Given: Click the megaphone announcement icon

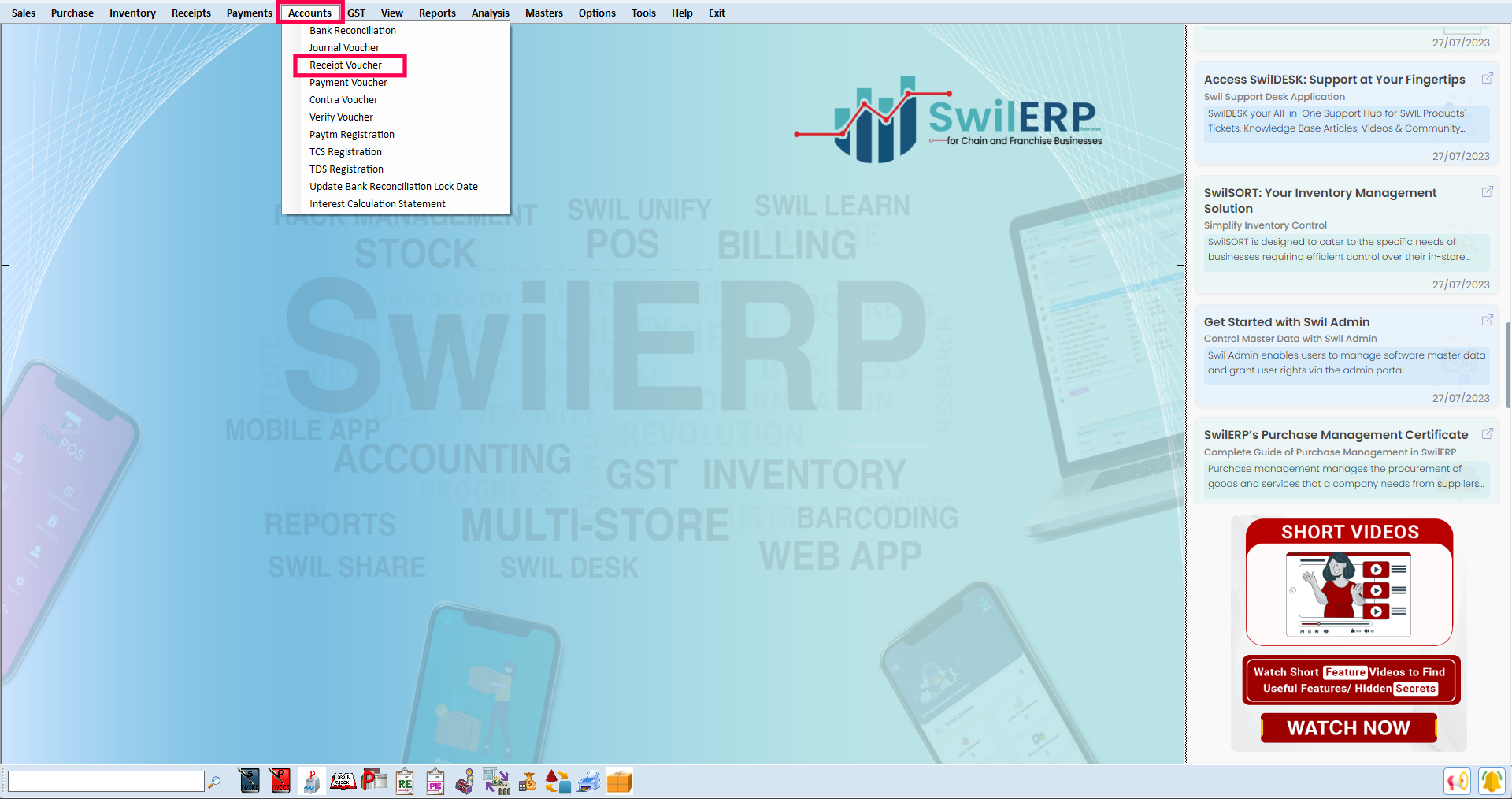Looking at the screenshot, I should (x=1458, y=781).
